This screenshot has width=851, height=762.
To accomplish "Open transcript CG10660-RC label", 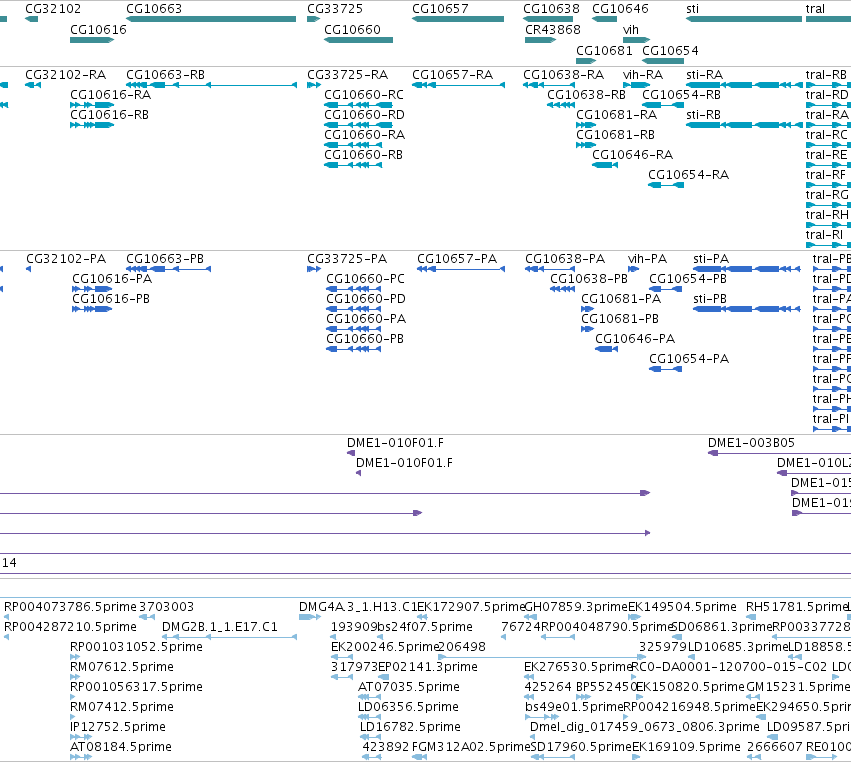I will 364,95.
